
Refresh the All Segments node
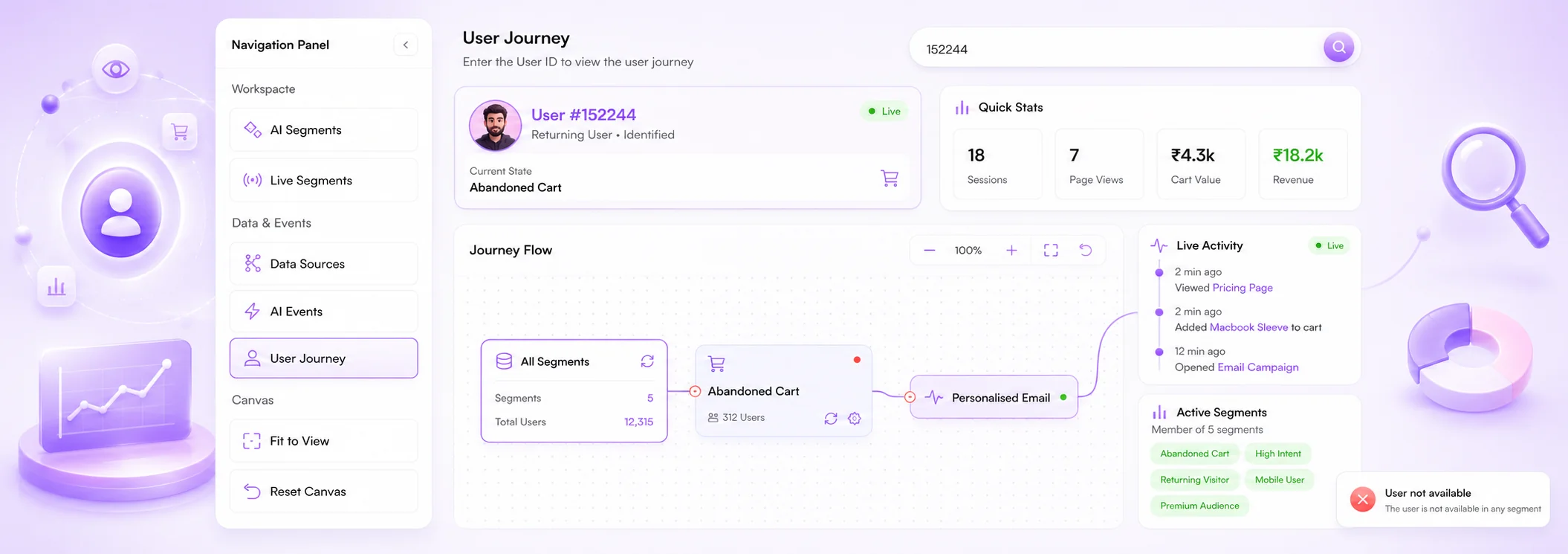[x=647, y=361]
